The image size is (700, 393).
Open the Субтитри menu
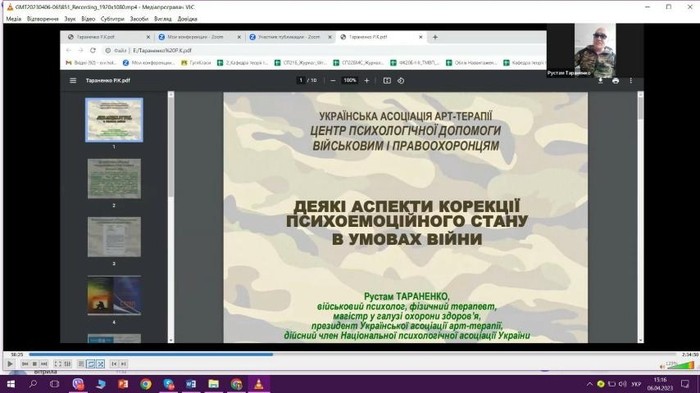pos(112,19)
